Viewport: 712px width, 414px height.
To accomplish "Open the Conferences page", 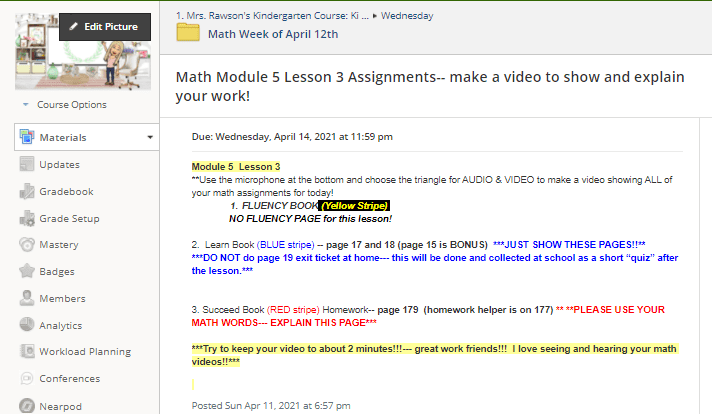I will (69, 379).
